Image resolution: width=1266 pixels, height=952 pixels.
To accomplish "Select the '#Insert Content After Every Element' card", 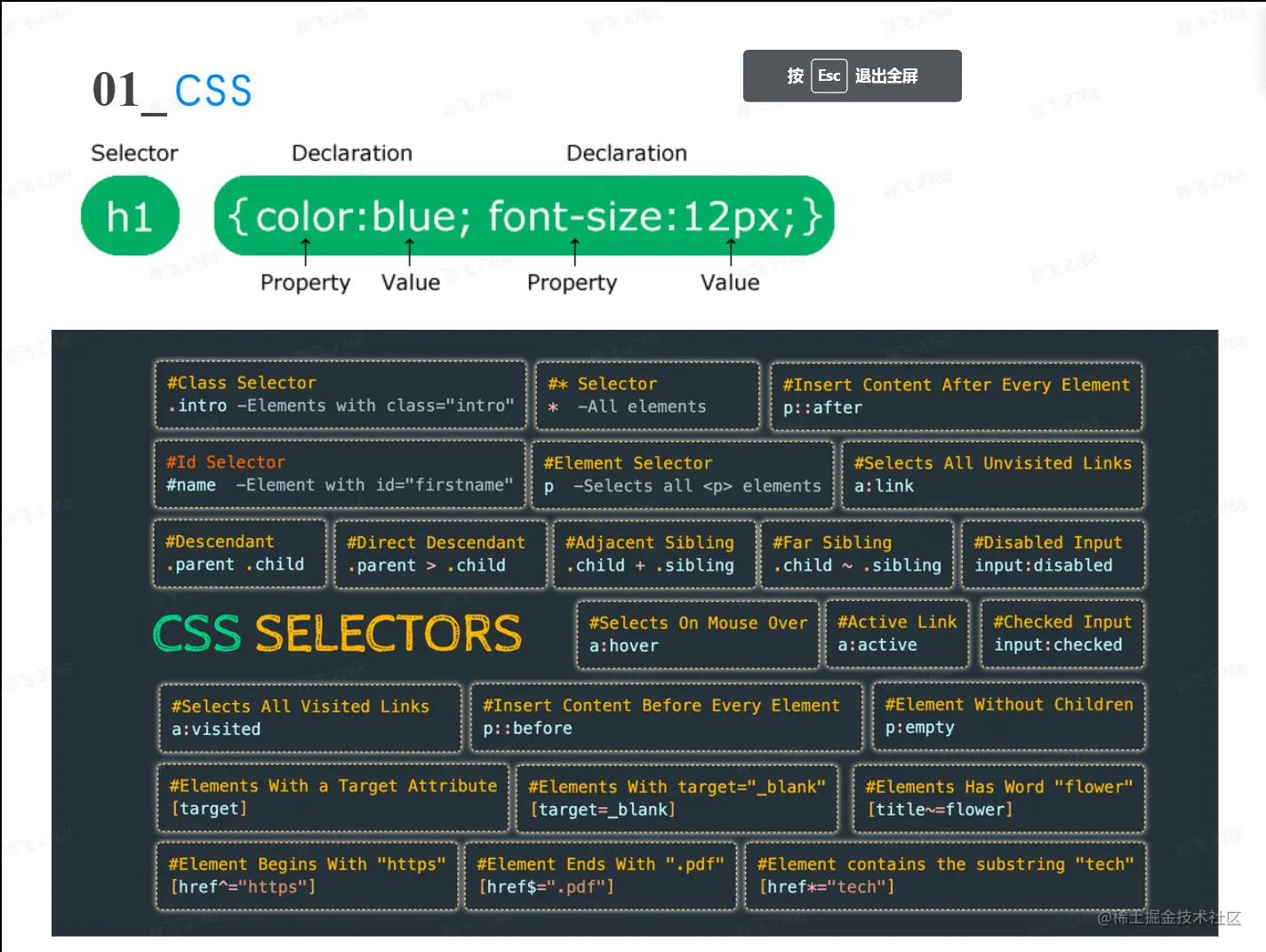I will coord(956,396).
